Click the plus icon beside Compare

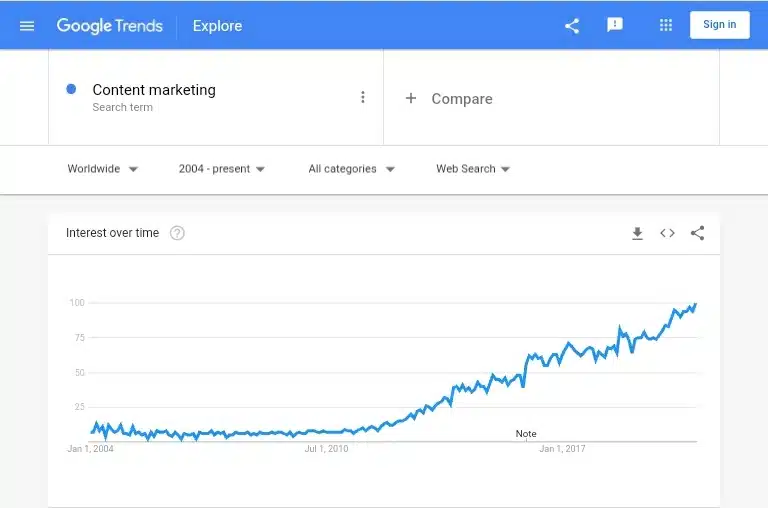tap(410, 98)
